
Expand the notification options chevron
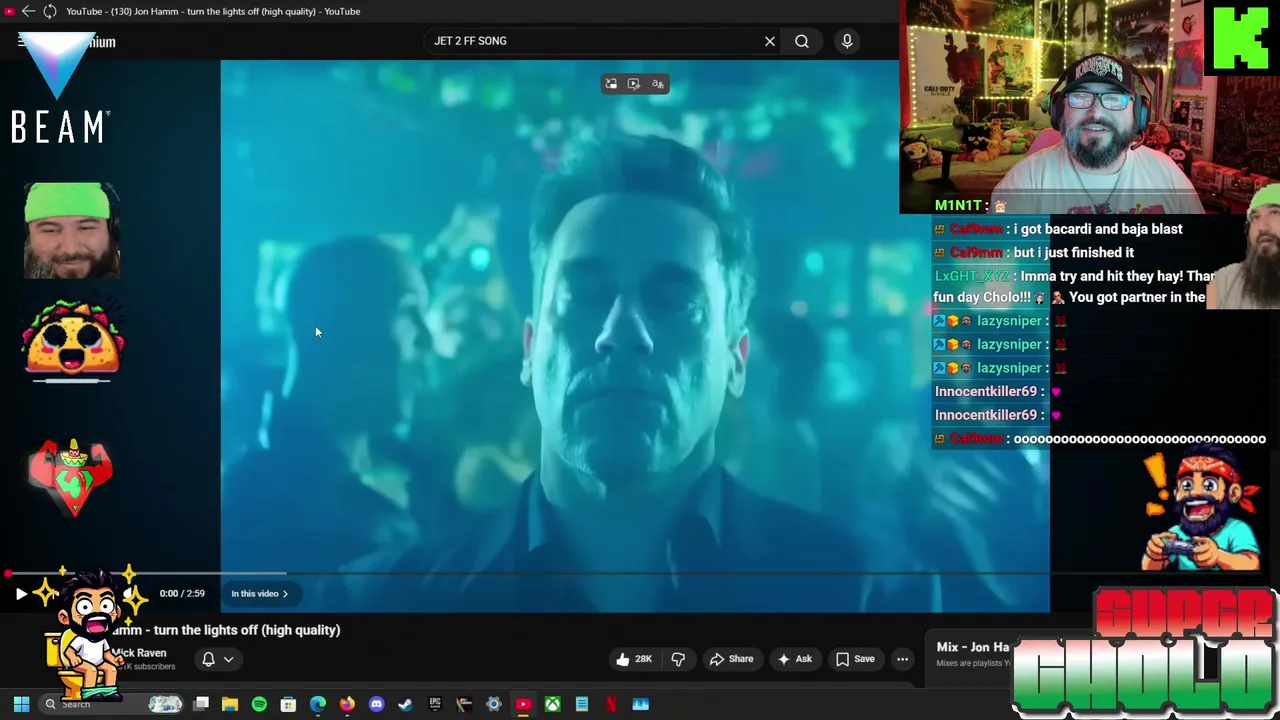click(228, 659)
